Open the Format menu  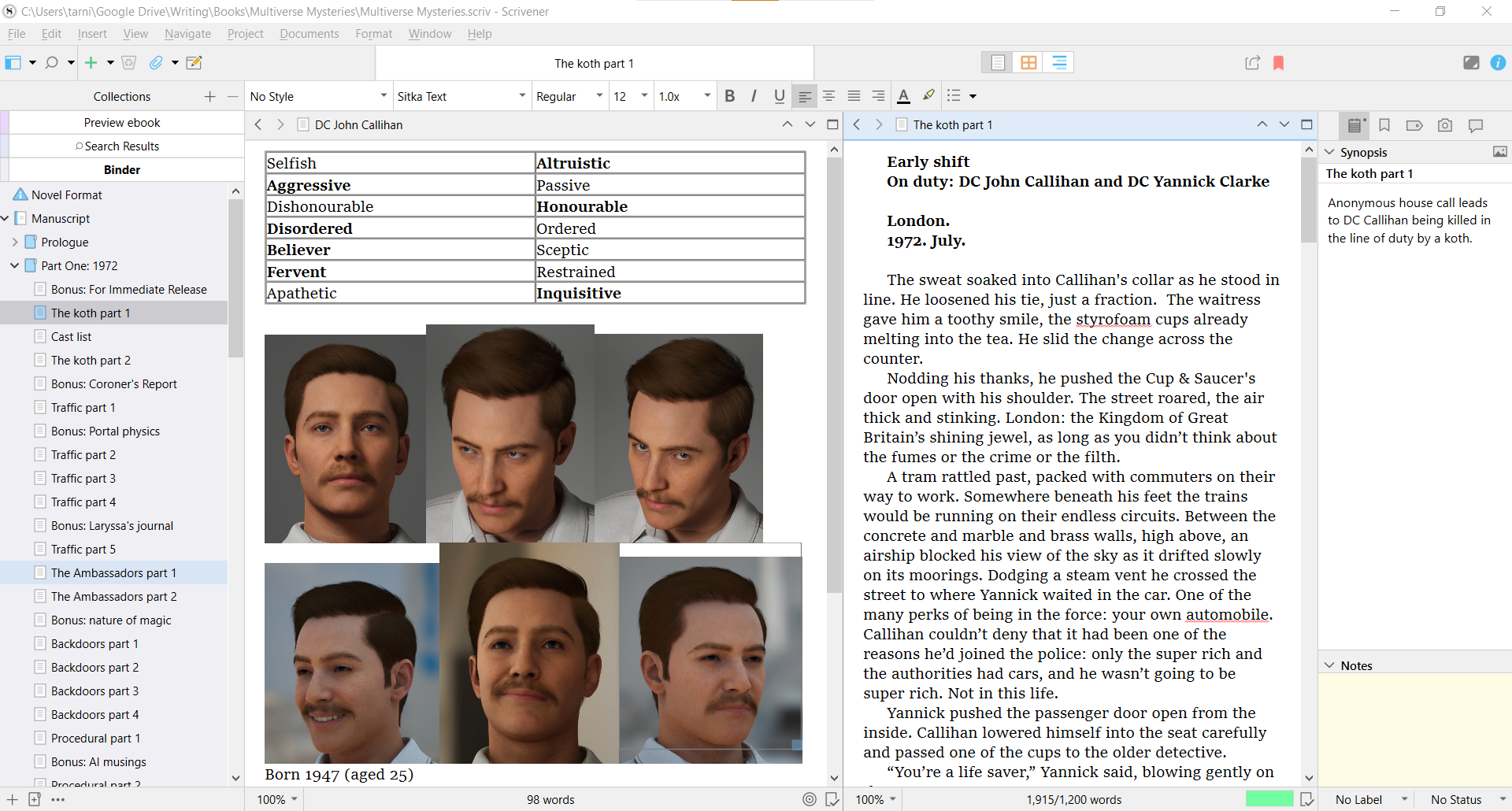pyautogui.click(x=374, y=33)
